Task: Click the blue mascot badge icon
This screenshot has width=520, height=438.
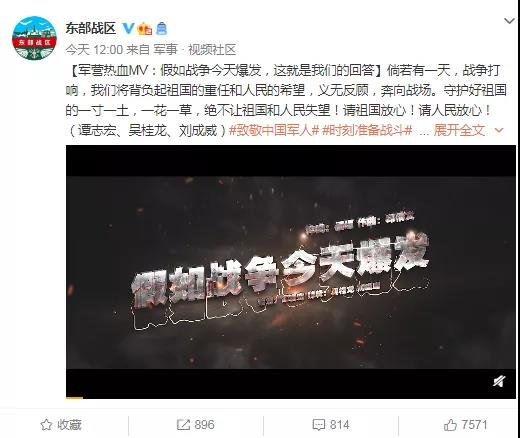Action: 161,29
